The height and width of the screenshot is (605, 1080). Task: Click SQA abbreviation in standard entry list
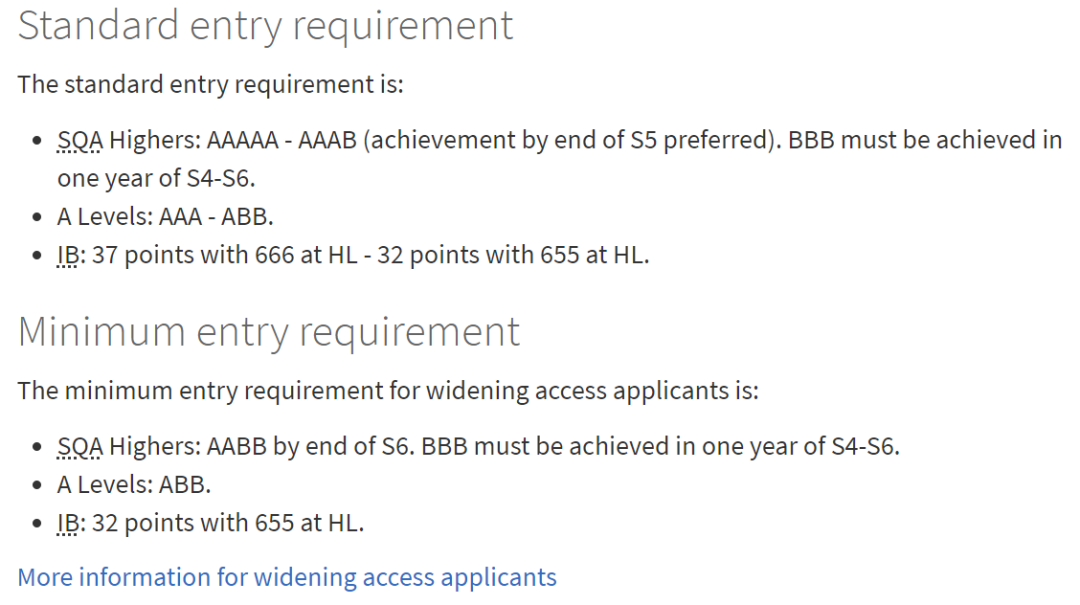[x=80, y=140]
